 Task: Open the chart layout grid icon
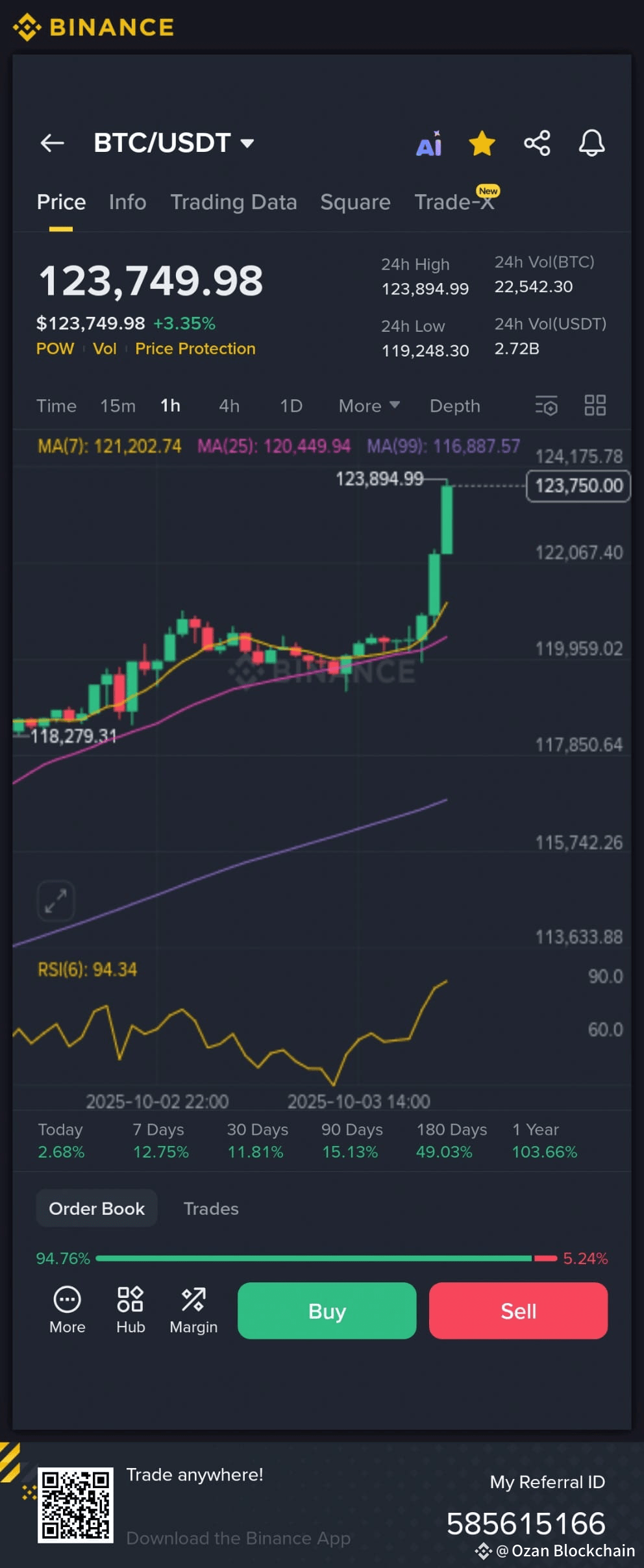click(595, 406)
